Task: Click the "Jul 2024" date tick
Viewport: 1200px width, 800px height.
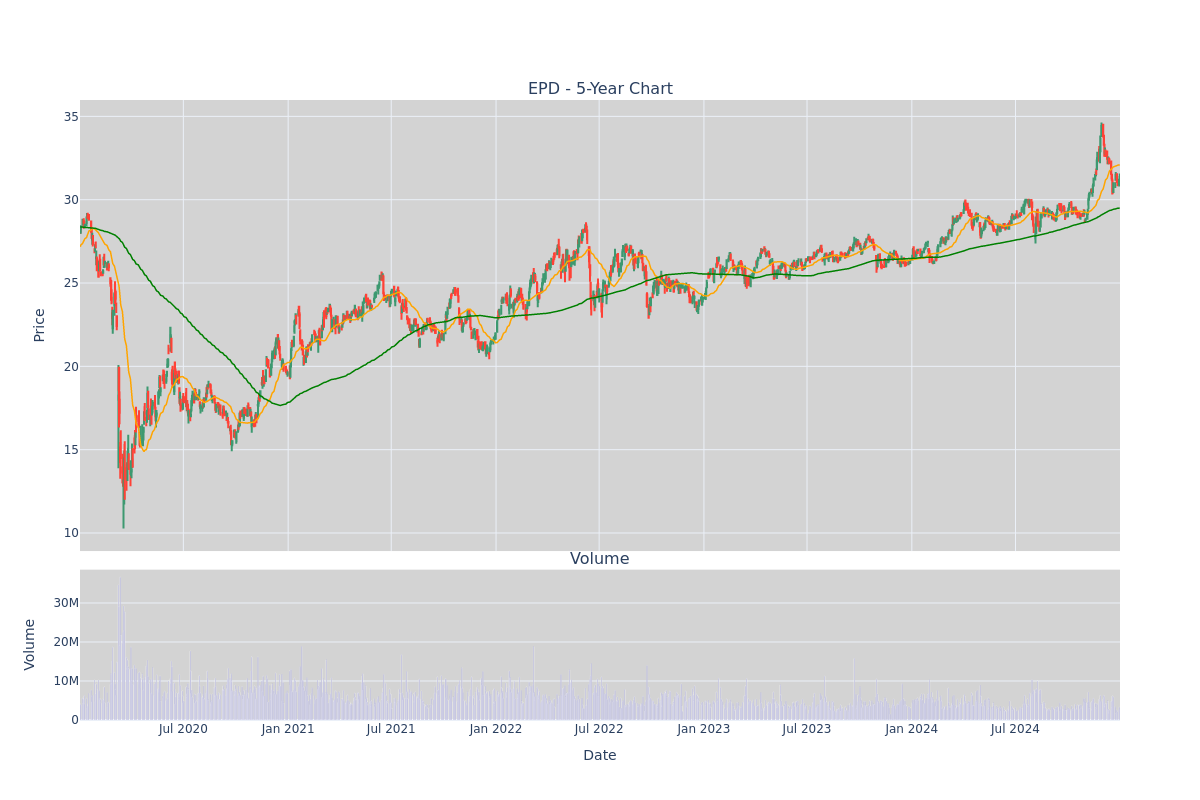Action: click(x=1015, y=729)
